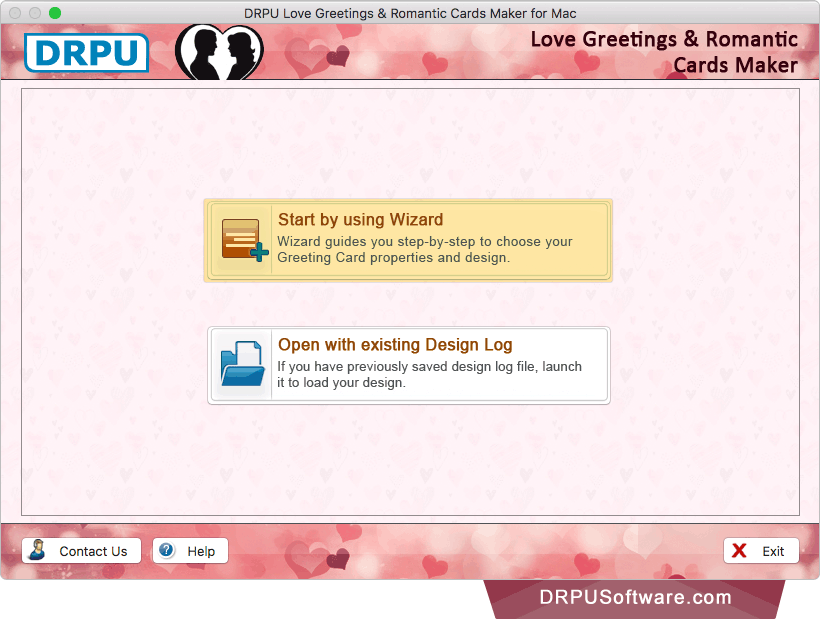The height and width of the screenshot is (619, 820).
Task: Exit the application via Exit button
Action: [761, 551]
